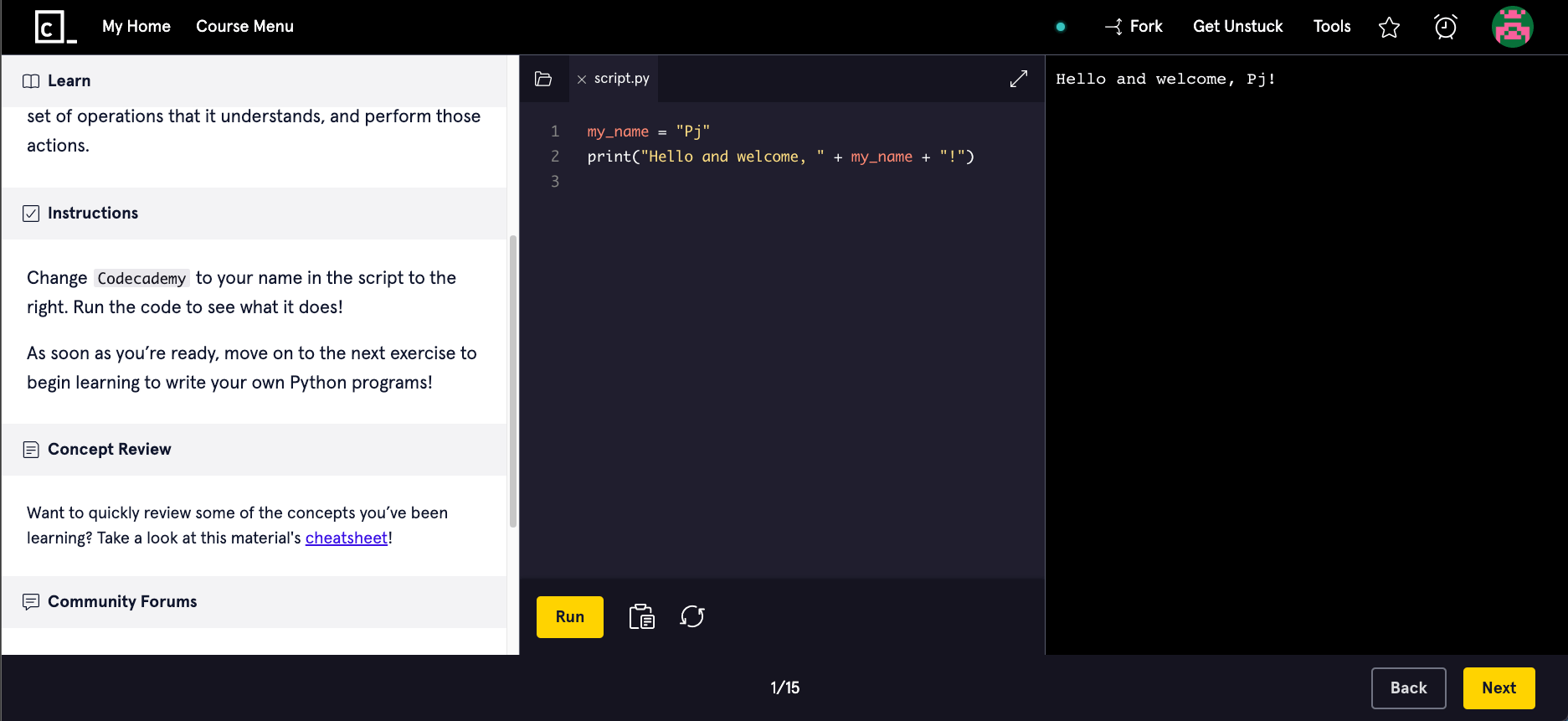The height and width of the screenshot is (721, 1568).
Task: Open the file explorer folder icon
Action: point(543,79)
